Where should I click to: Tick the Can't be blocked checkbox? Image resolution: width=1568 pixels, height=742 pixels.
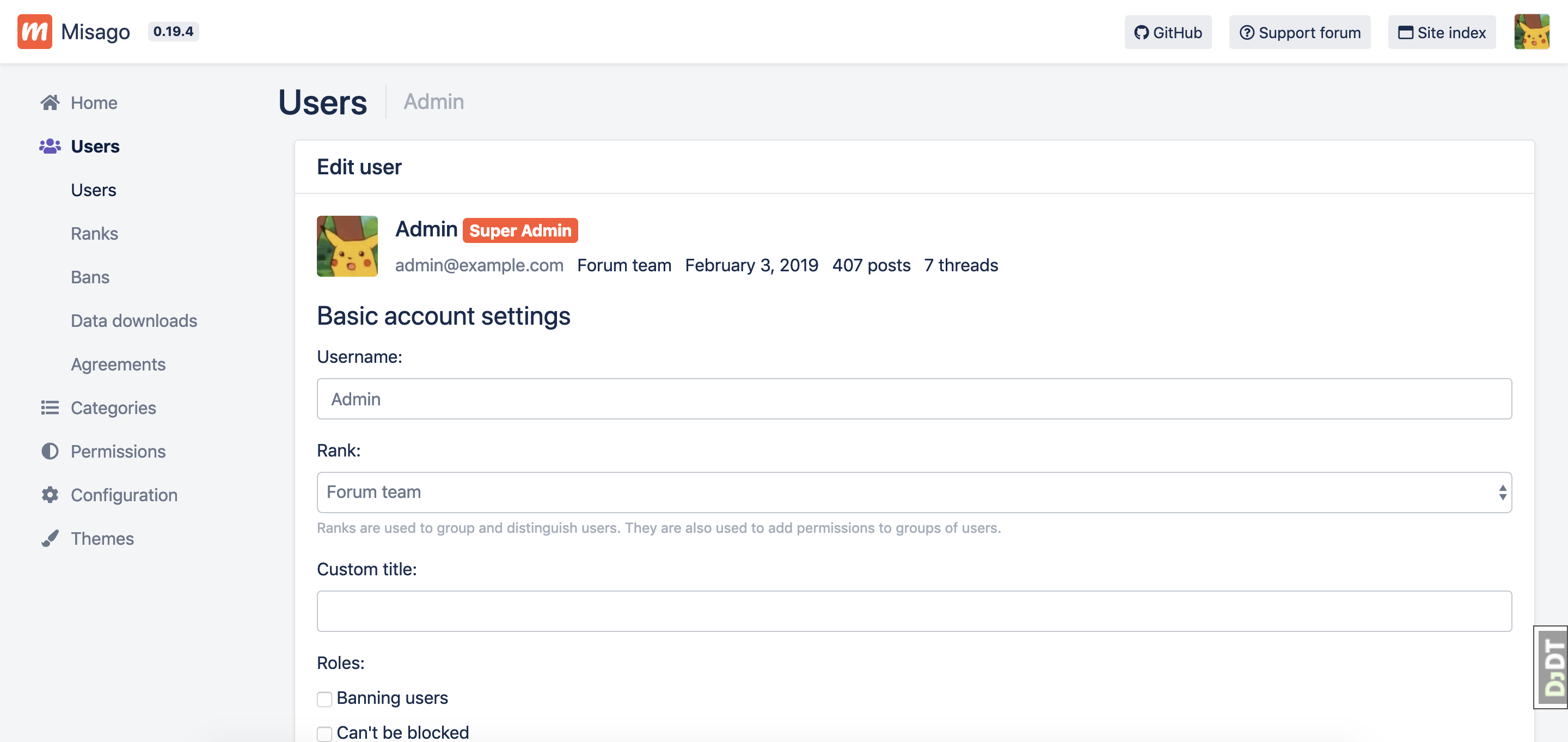click(x=324, y=733)
